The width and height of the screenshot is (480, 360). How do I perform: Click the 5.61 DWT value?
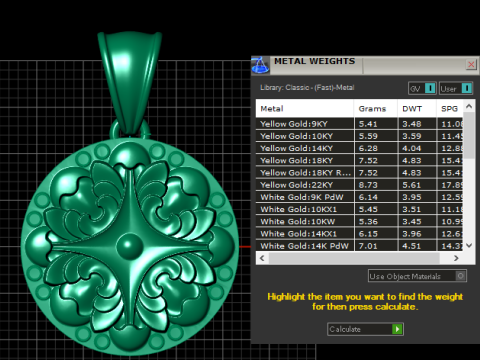coord(412,185)
